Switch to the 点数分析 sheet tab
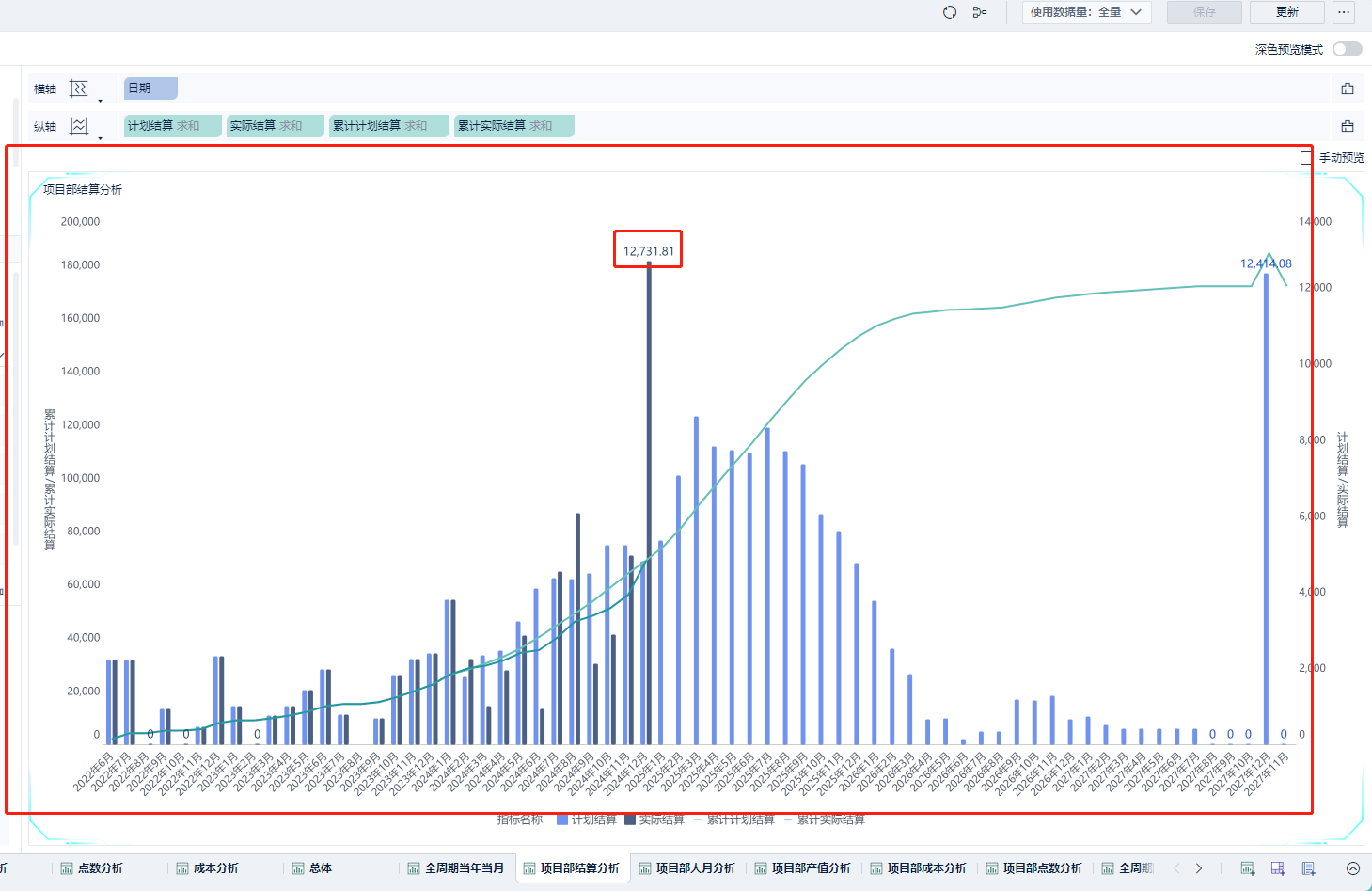This screenshot has width=1372, height=891. [x=92, y=868]
